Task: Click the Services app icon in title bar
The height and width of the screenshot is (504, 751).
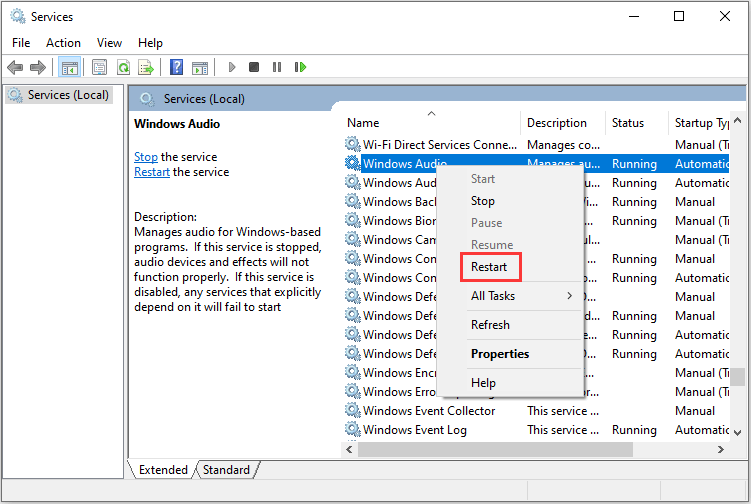Action: (17, 16)
